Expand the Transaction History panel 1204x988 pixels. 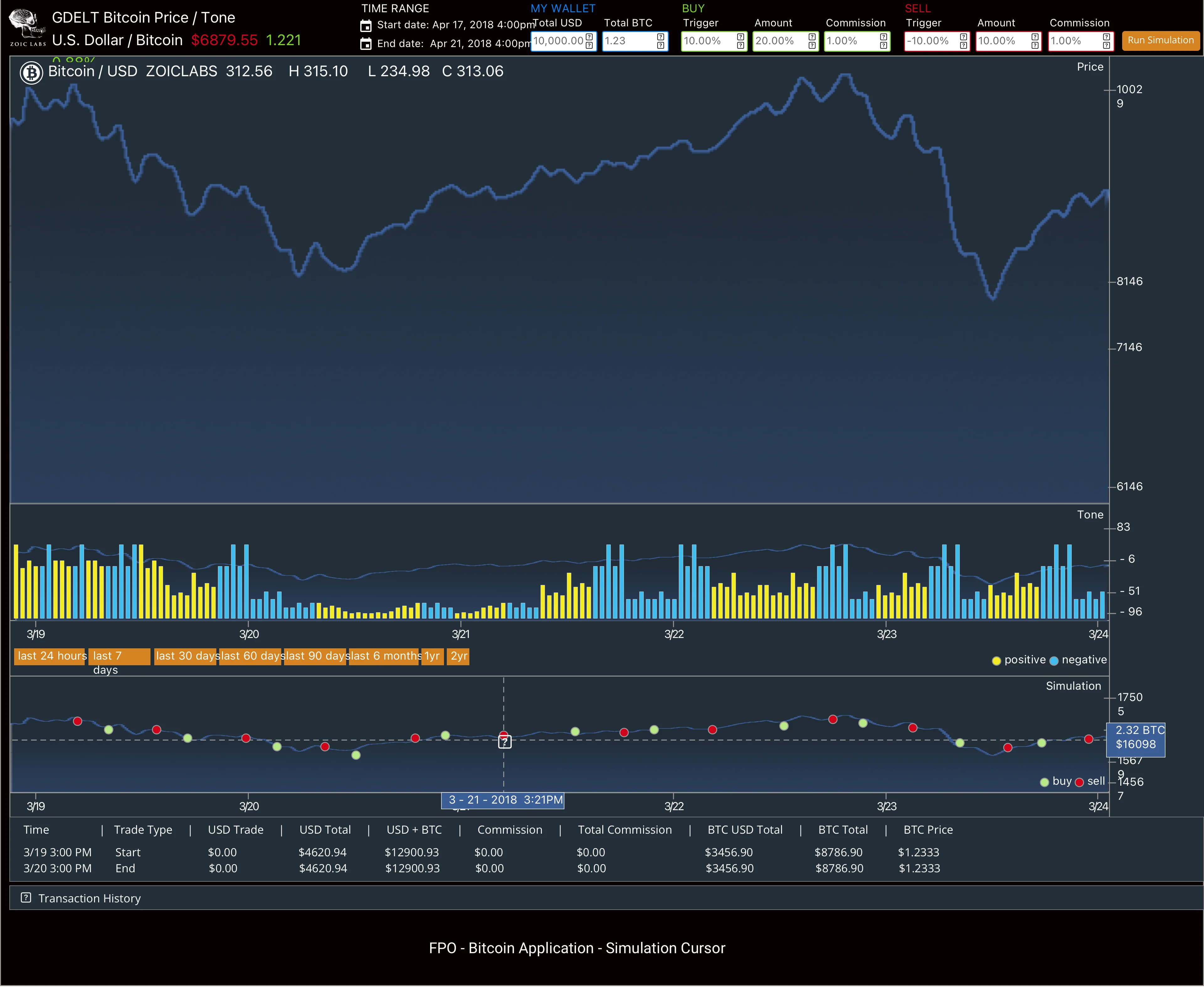click(x=606, y=898)
